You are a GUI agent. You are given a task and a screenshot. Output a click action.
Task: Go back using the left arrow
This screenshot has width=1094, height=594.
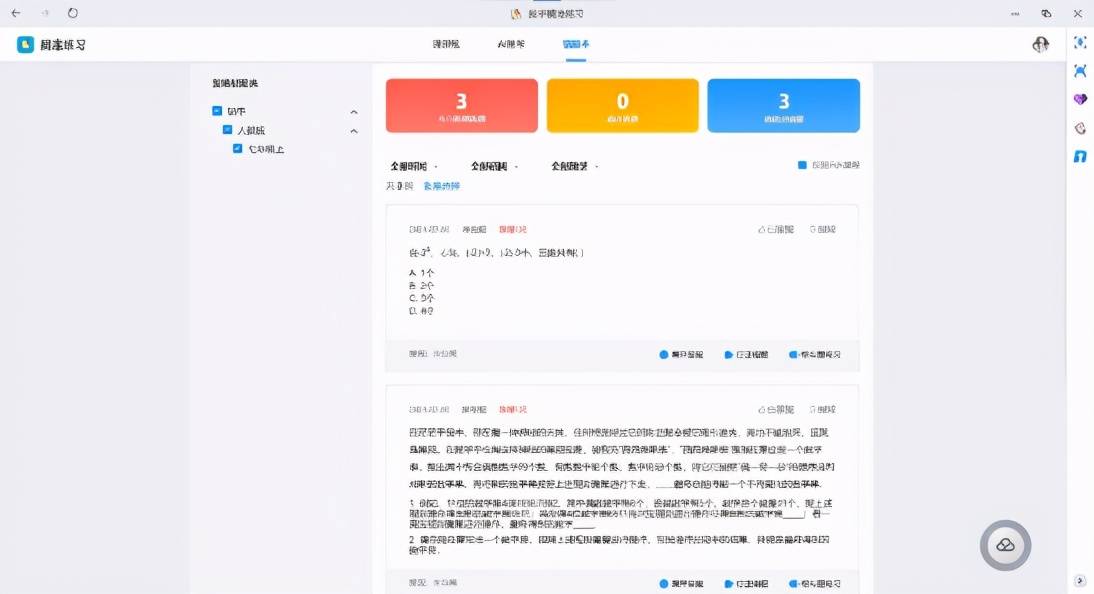pyautogui.click(x=16, y=13)
